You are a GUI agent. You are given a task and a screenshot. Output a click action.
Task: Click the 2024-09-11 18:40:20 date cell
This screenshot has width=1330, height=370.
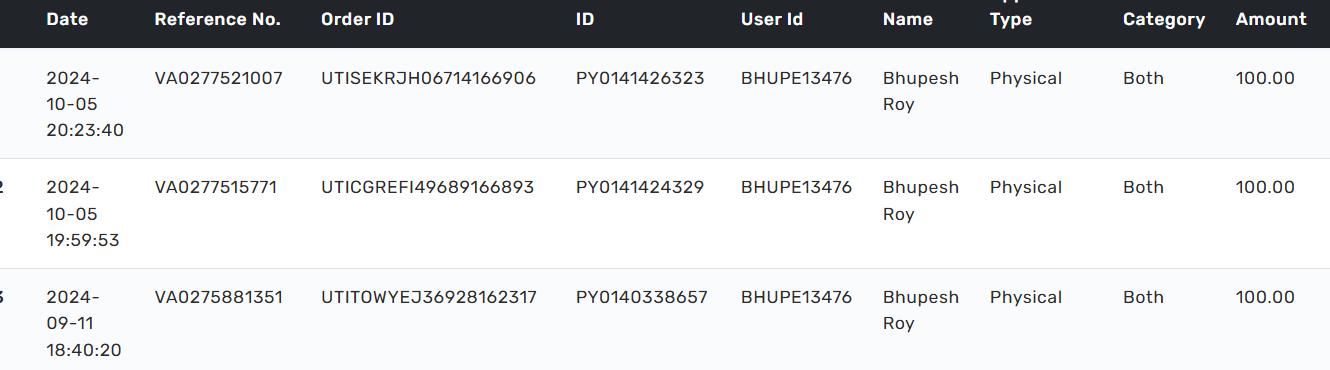[84, 323]
